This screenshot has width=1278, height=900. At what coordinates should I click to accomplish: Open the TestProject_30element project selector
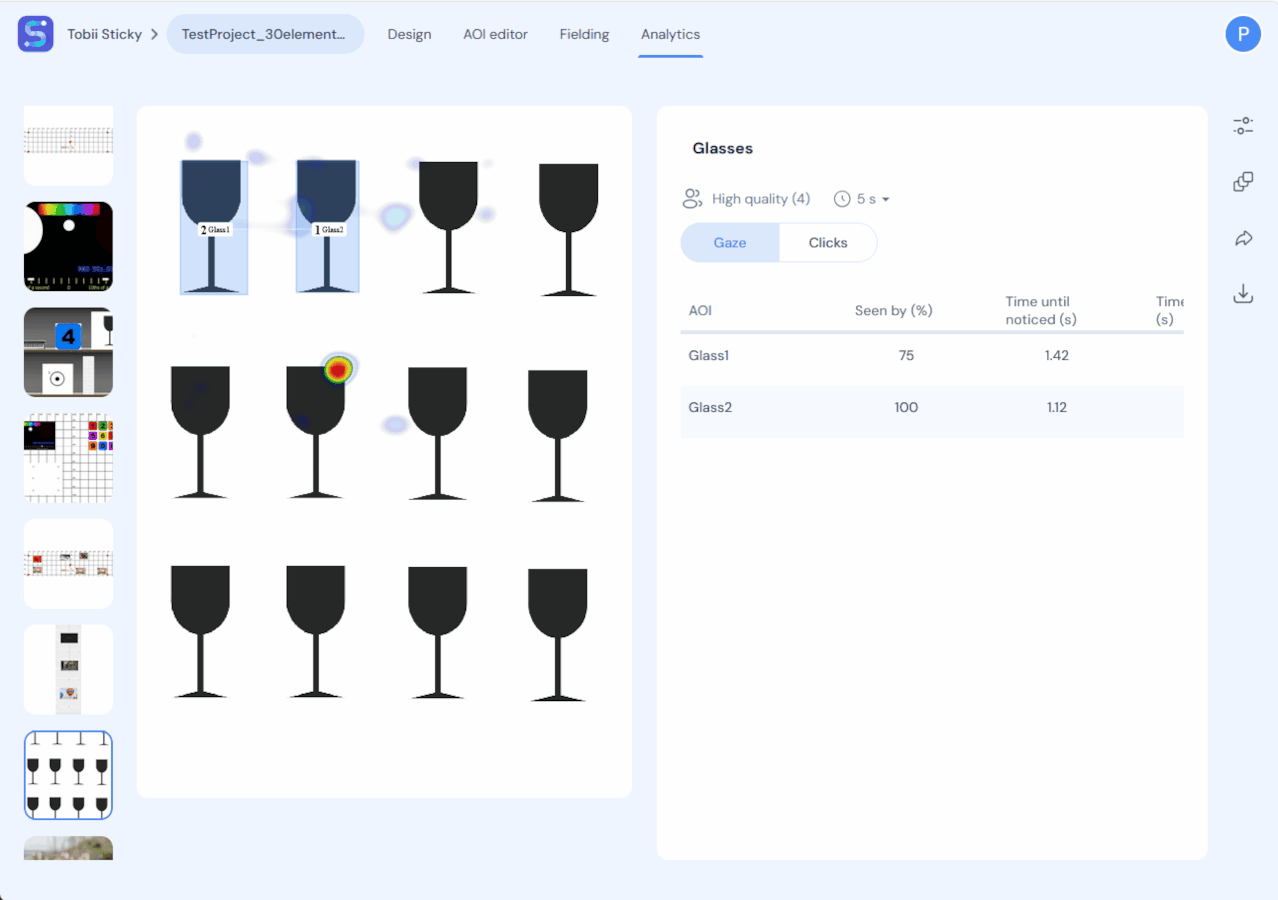click(265, 34)
